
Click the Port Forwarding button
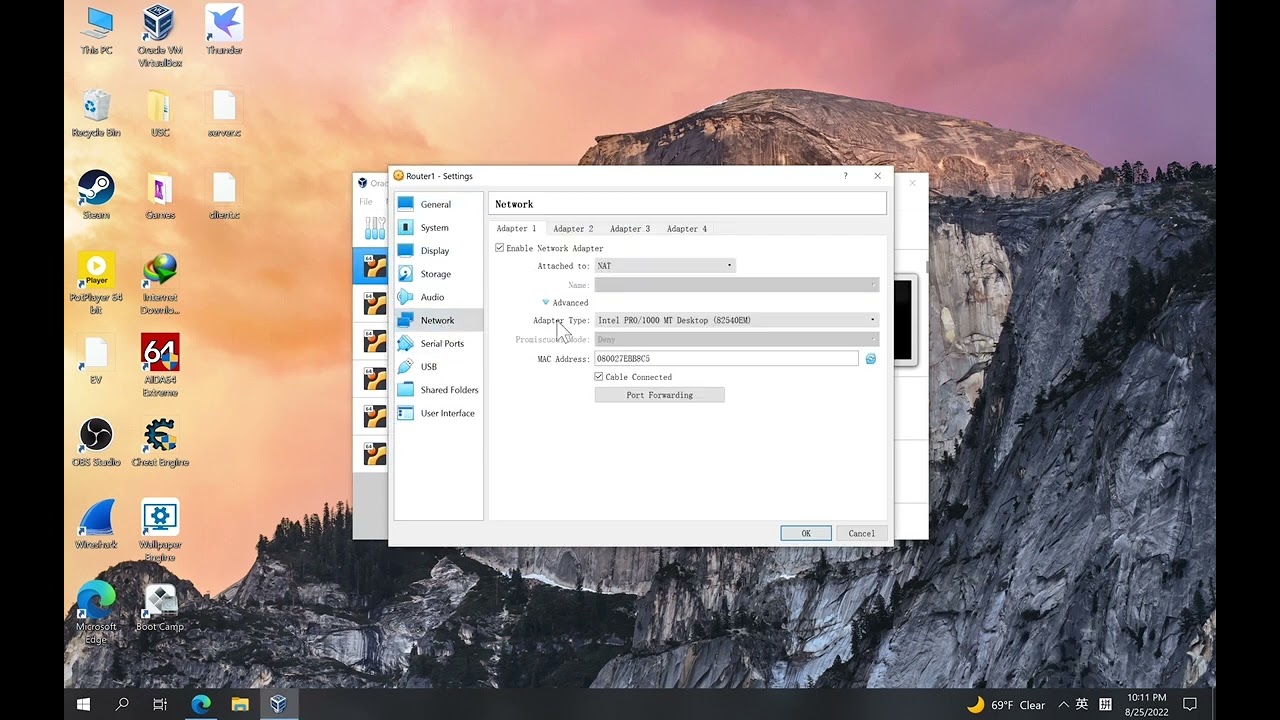660,395
